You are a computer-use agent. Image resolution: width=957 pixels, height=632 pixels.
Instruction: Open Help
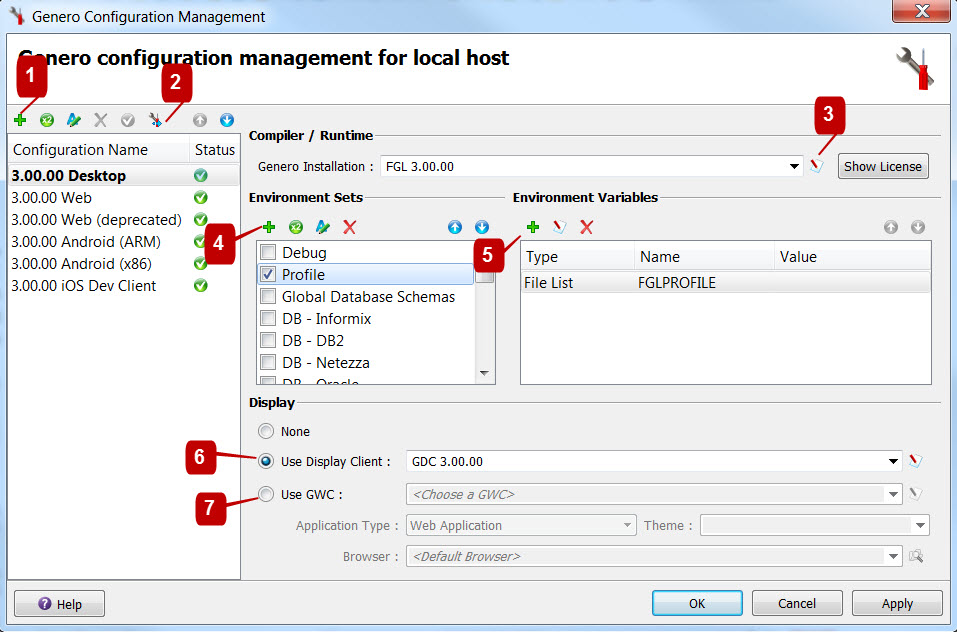click(x=60, y=604)
